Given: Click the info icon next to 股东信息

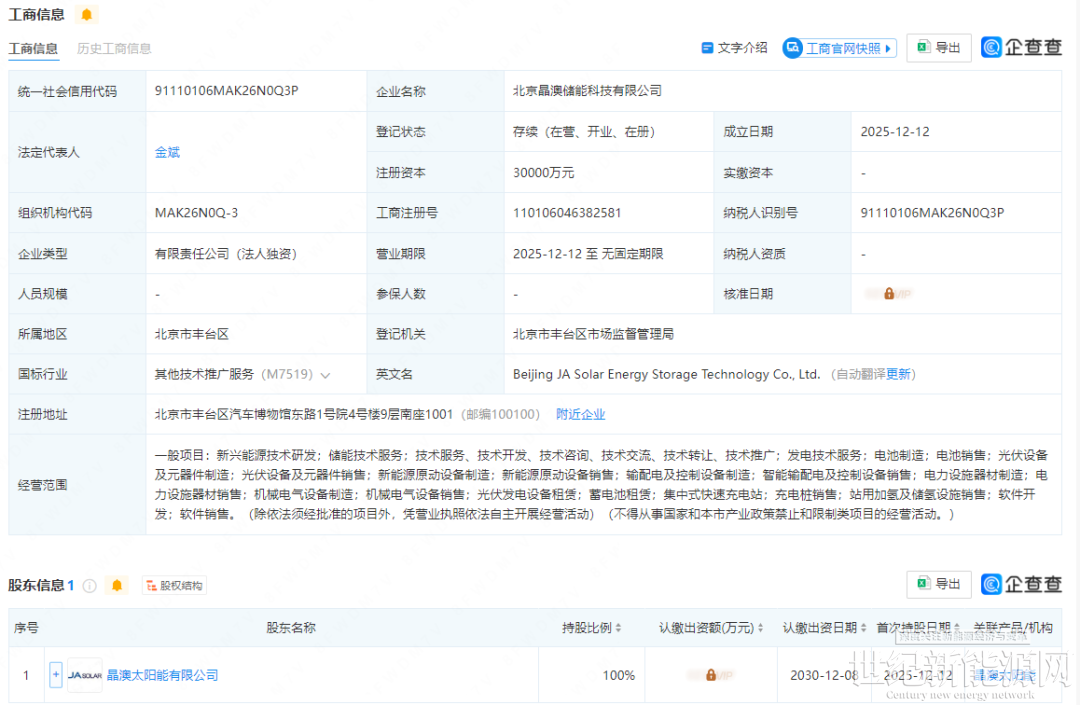Looking at the screenshot, I should point(90,586).
